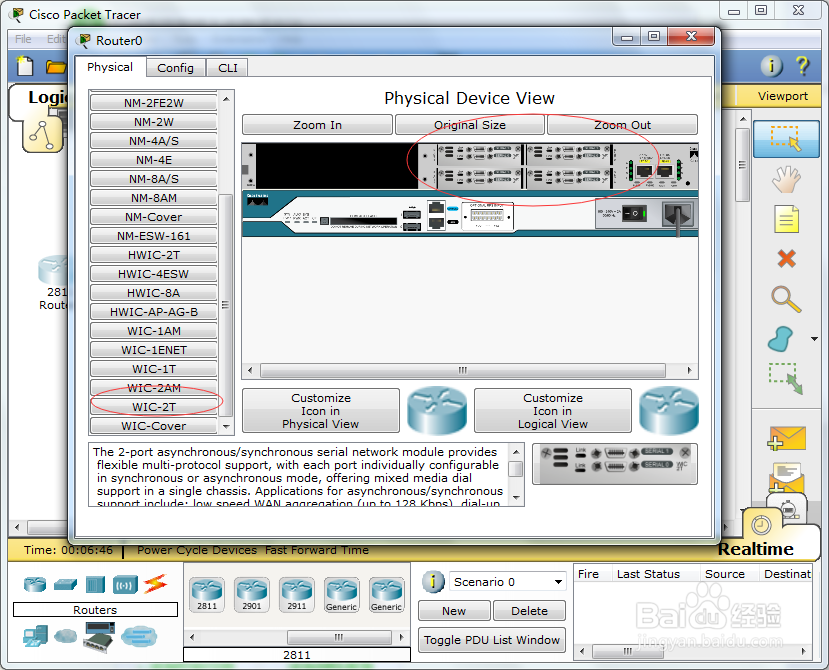Select the WIC-Cover module
Viewport: 829px width, 670px height.
coord(153,426)
